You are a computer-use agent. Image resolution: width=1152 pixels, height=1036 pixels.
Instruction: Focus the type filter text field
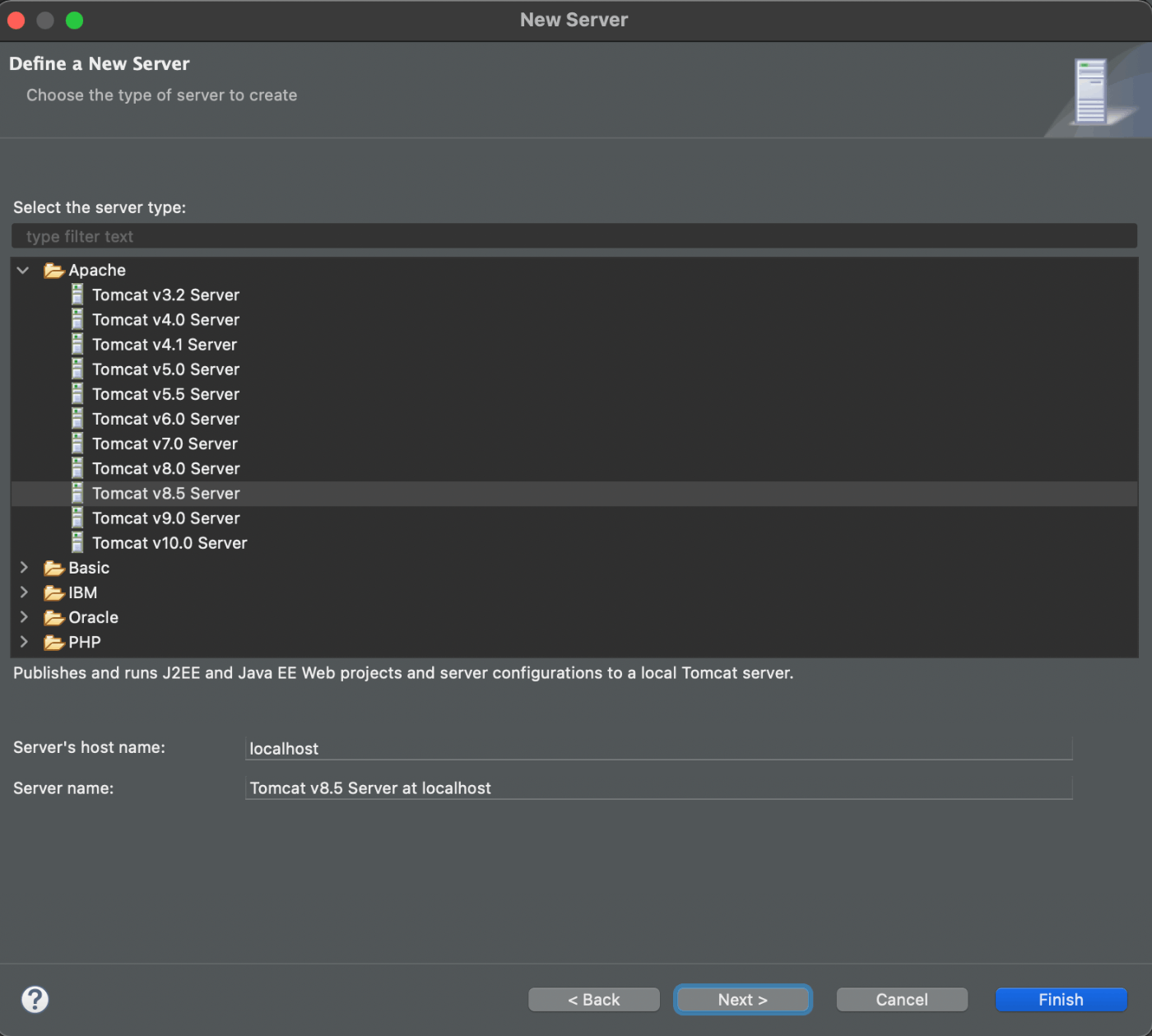tap(574, 236)
